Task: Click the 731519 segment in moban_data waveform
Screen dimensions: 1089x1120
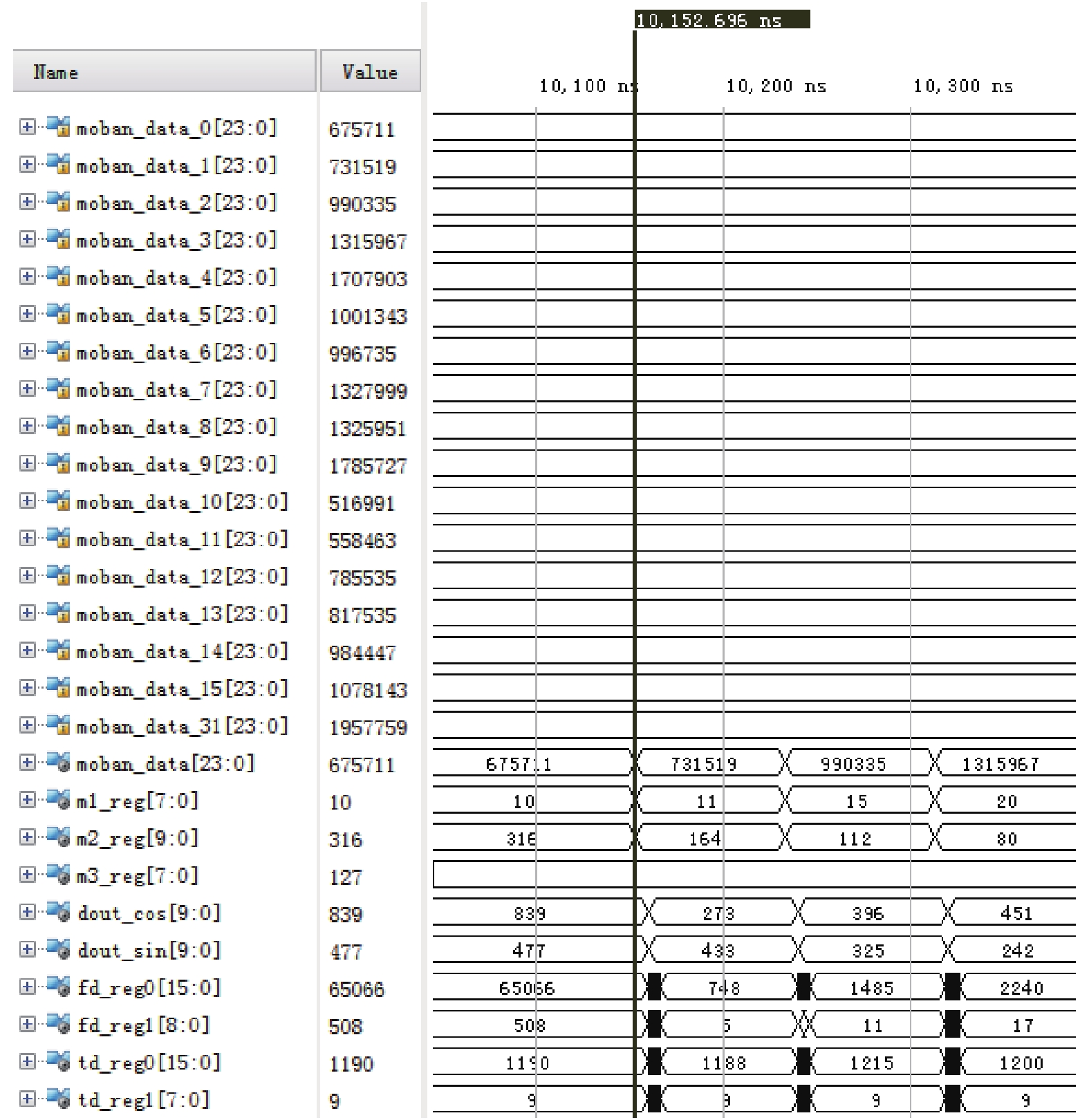Action: coord(704,764)
